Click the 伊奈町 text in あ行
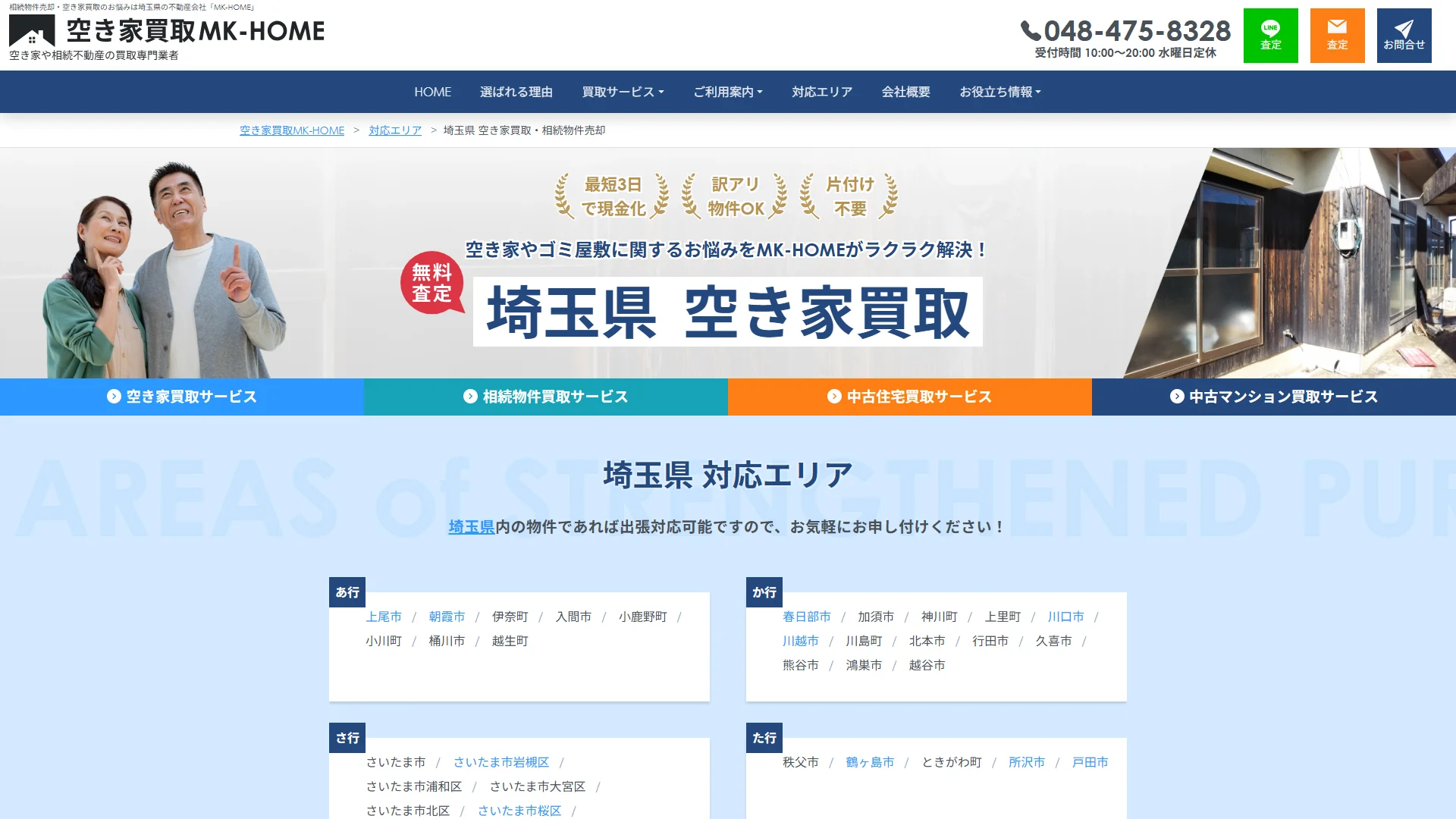 [x=510, y=617]
